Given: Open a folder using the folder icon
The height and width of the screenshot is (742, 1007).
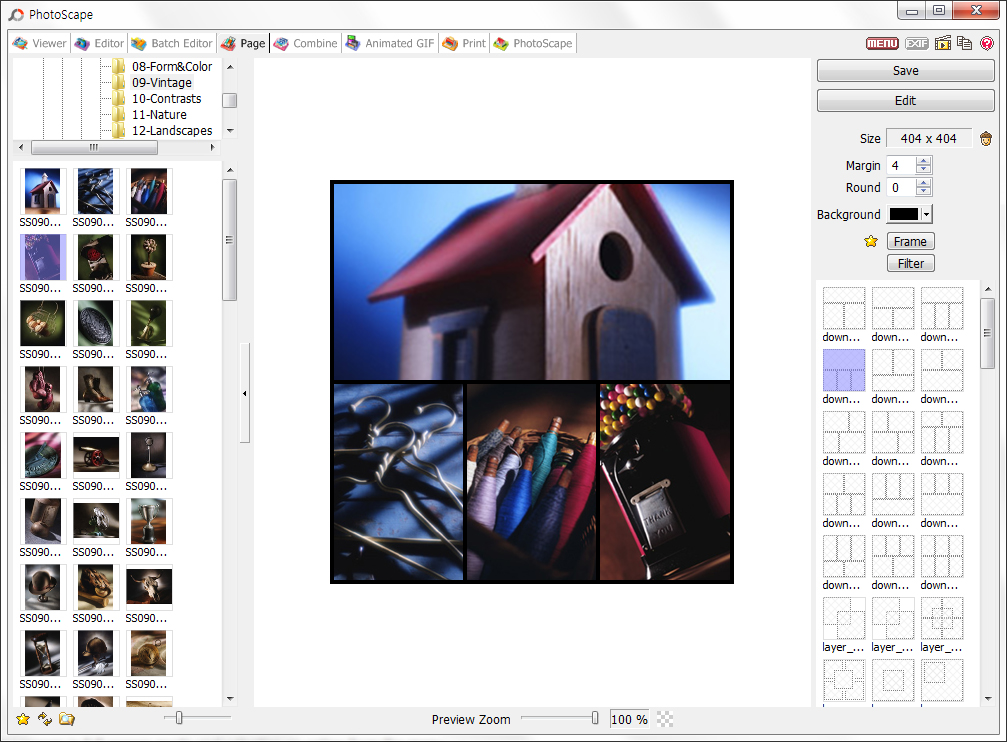Looking at the screenshot, I should coord(66,718).
